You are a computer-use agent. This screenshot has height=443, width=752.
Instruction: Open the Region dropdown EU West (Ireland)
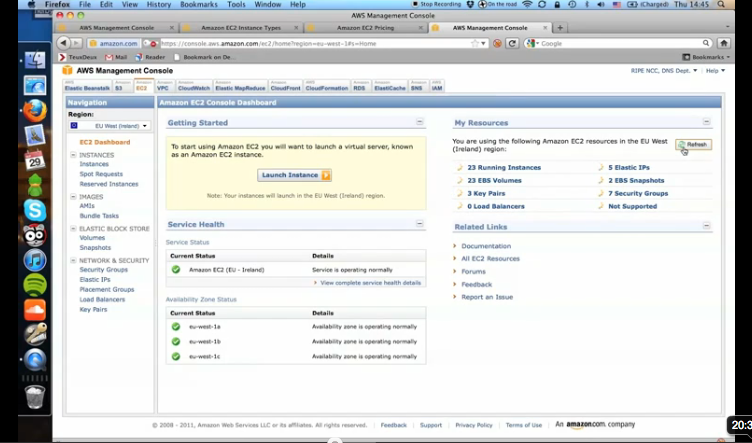109,126
